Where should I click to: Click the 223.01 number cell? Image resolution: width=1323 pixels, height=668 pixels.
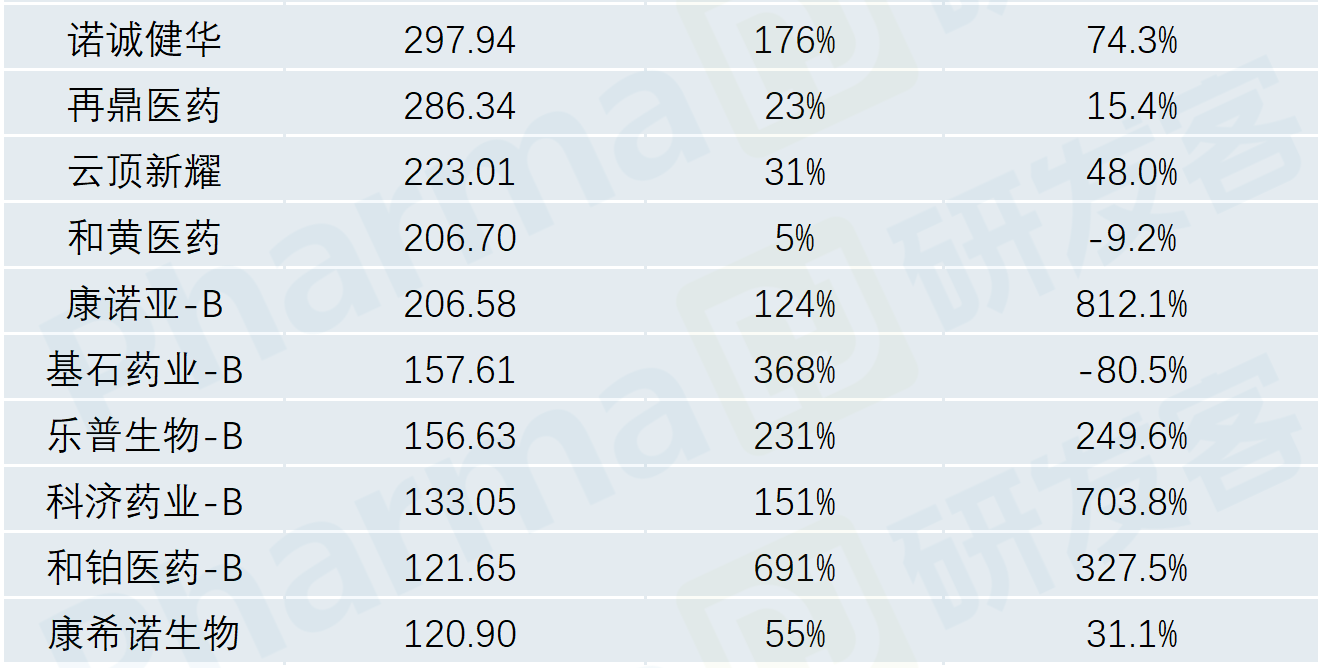click(460, 172)
